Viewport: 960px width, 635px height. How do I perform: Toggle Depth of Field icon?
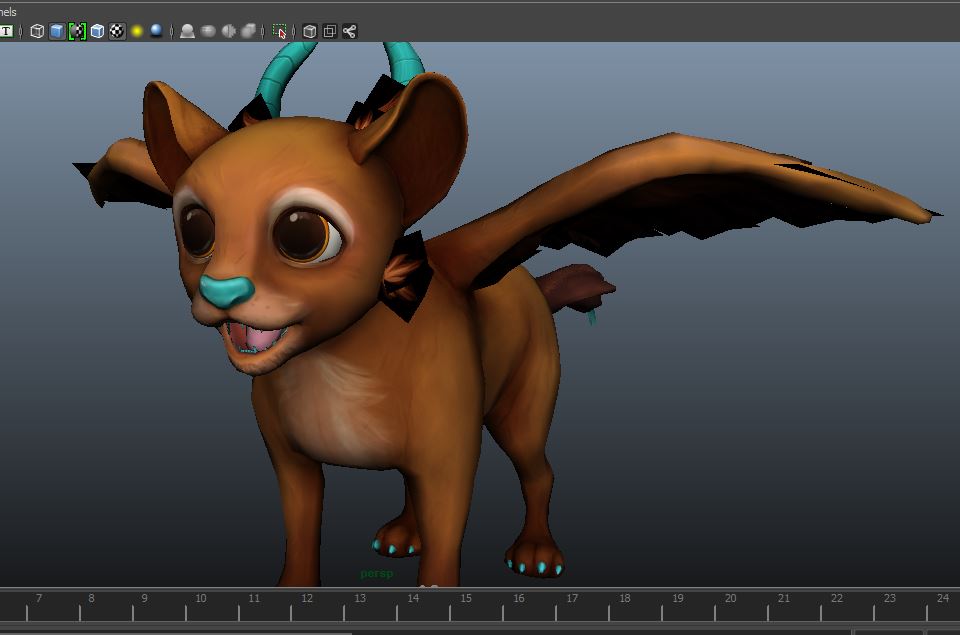click(x=249, y=31)
